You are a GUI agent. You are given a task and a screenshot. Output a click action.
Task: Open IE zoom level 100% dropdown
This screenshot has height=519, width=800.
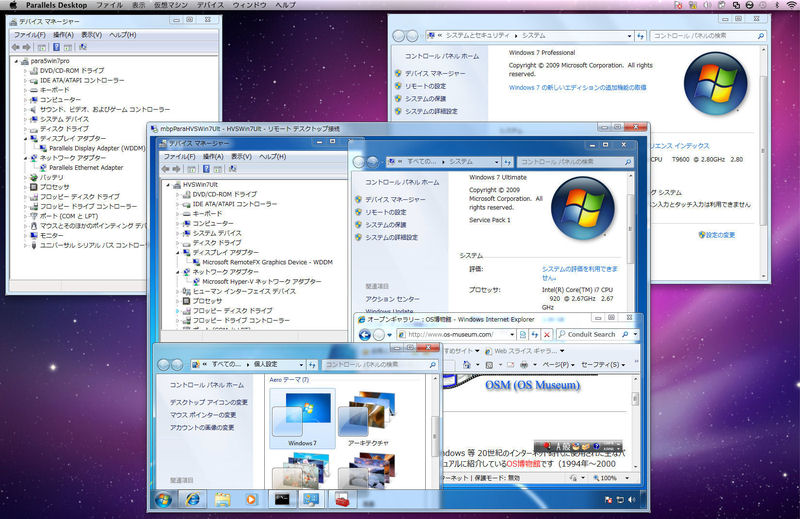[x=627, y=478]
